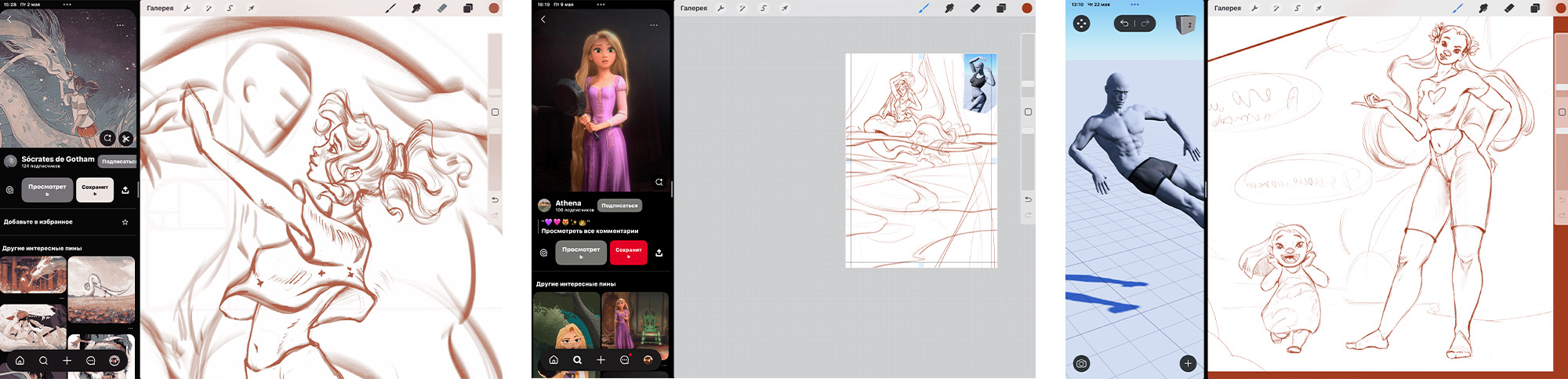Open the Pinterest search tab under the Rapunzel pin
The height and width of the screenshot is (379, 1568).
[577, 360]
